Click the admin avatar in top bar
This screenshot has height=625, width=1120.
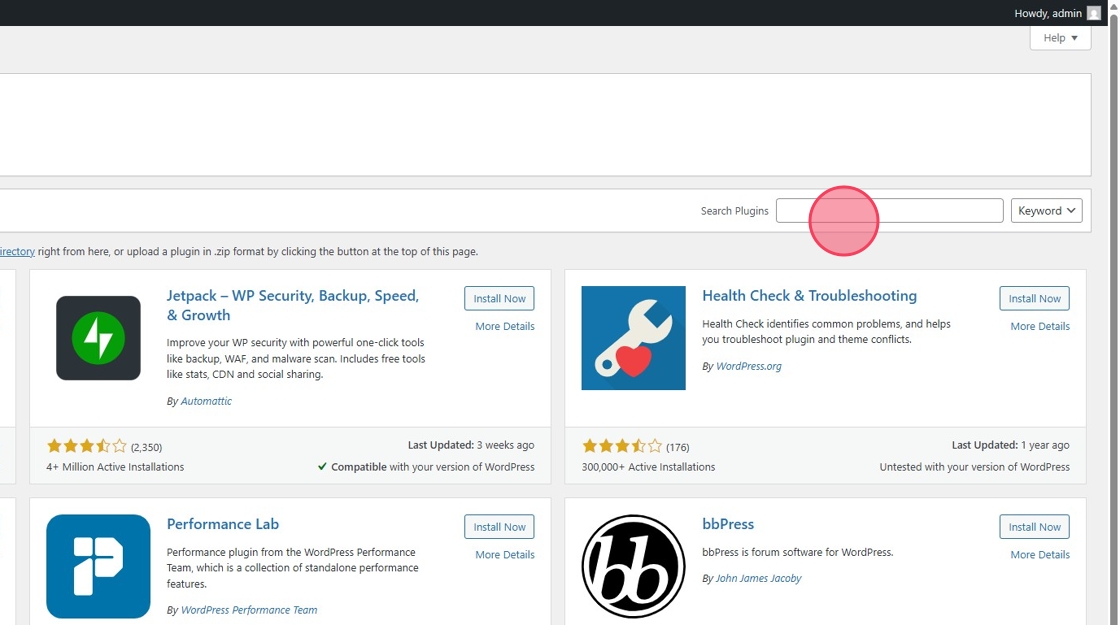click(1094, 13)
